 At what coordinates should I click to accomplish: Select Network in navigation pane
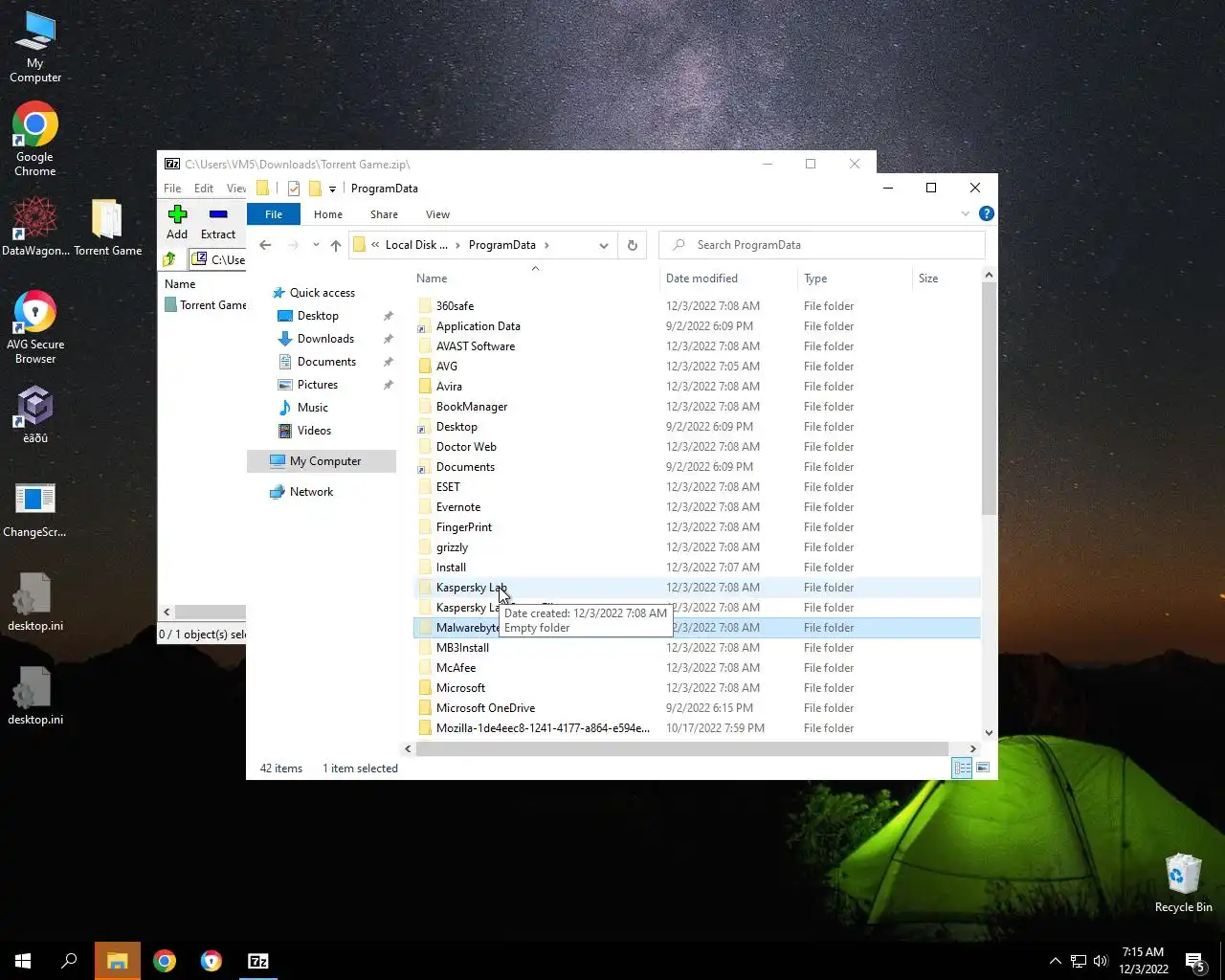click(x=311, y=492)
